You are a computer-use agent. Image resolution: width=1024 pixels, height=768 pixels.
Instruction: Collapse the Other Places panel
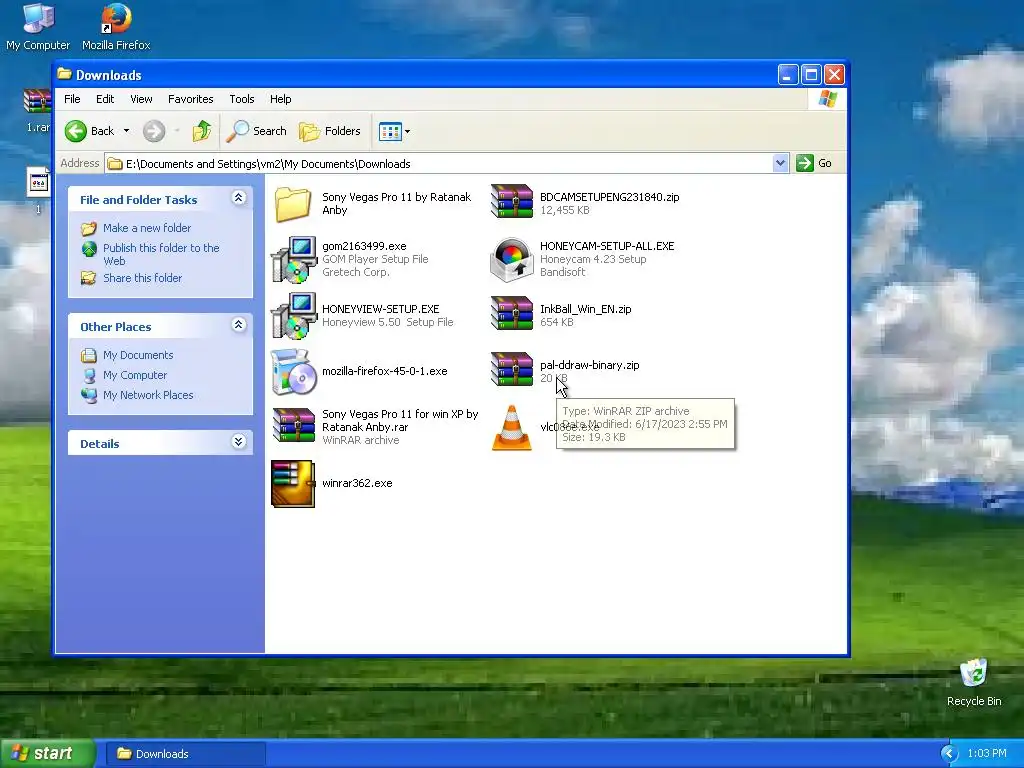pyautogui.click(x=238, y=325)
